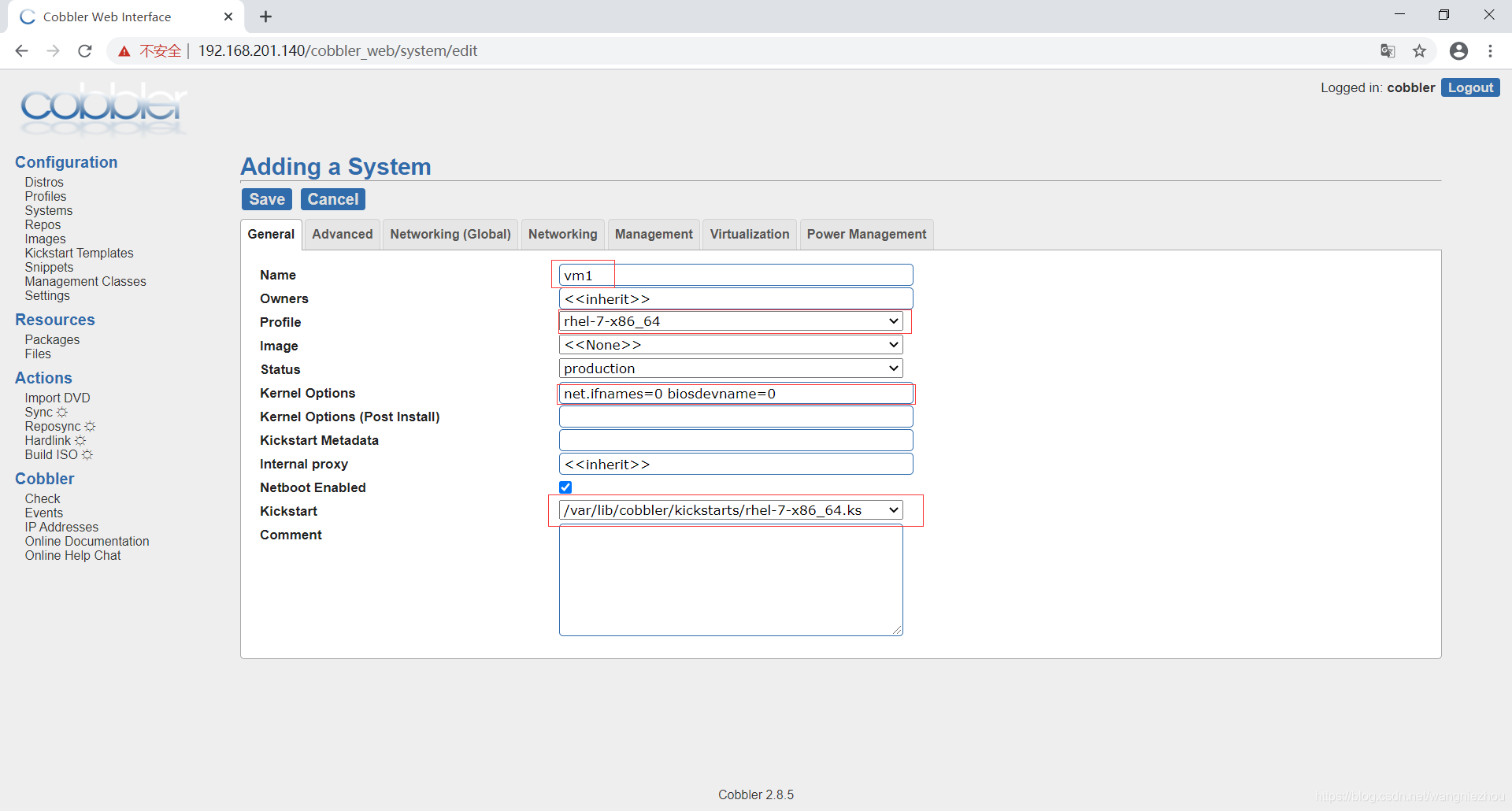Click the Save button

(x=267, y=199)
